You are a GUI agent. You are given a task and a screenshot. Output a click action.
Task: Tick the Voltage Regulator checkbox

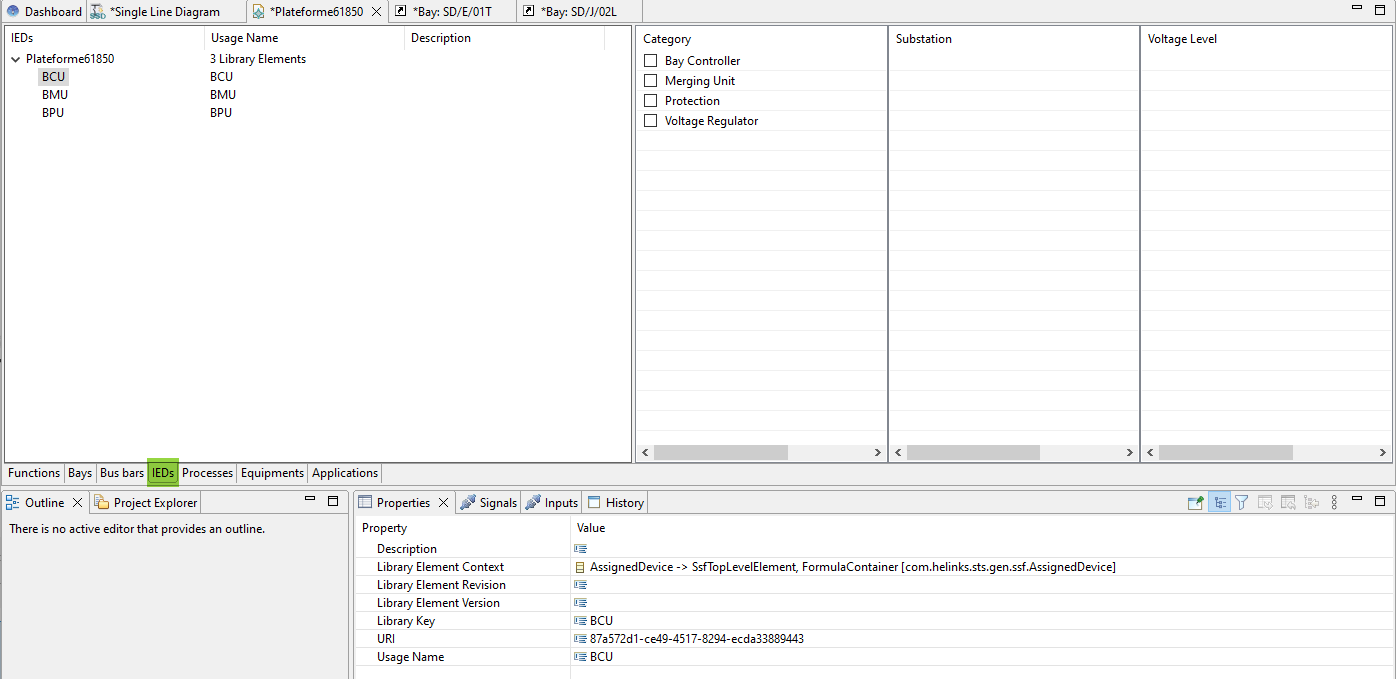pos(651,121)
